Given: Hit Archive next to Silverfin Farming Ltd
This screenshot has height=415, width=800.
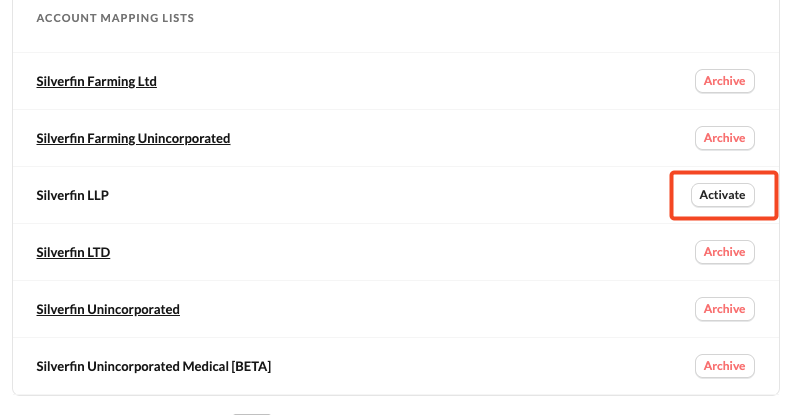Looking at the screenshot, I should coord(724,81).
